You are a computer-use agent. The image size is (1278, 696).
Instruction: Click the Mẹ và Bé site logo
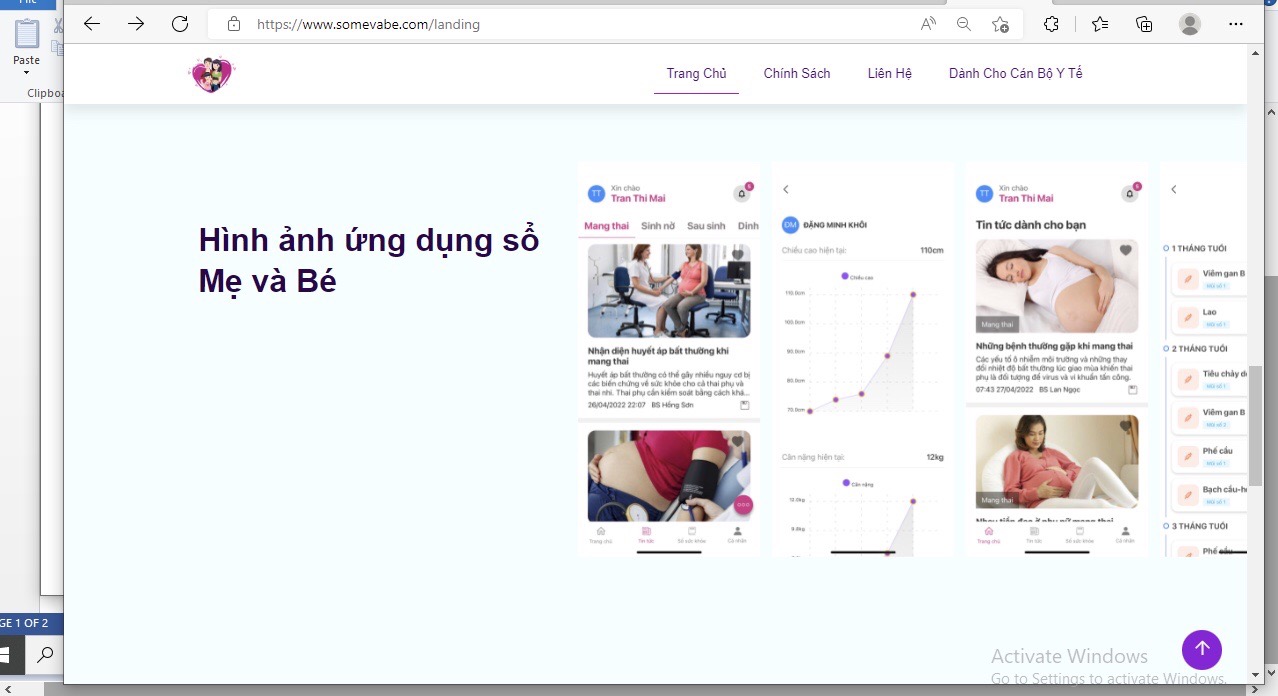point(211,74)
